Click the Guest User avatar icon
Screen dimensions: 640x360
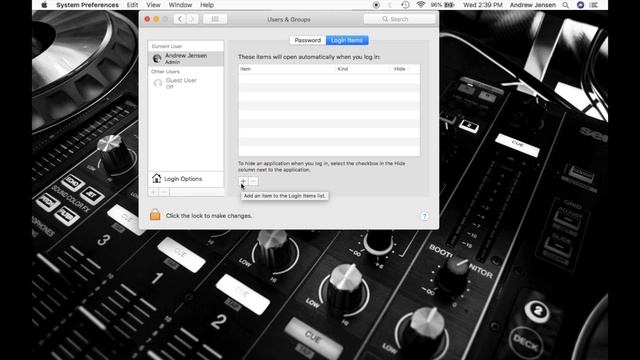coord(158,83)
